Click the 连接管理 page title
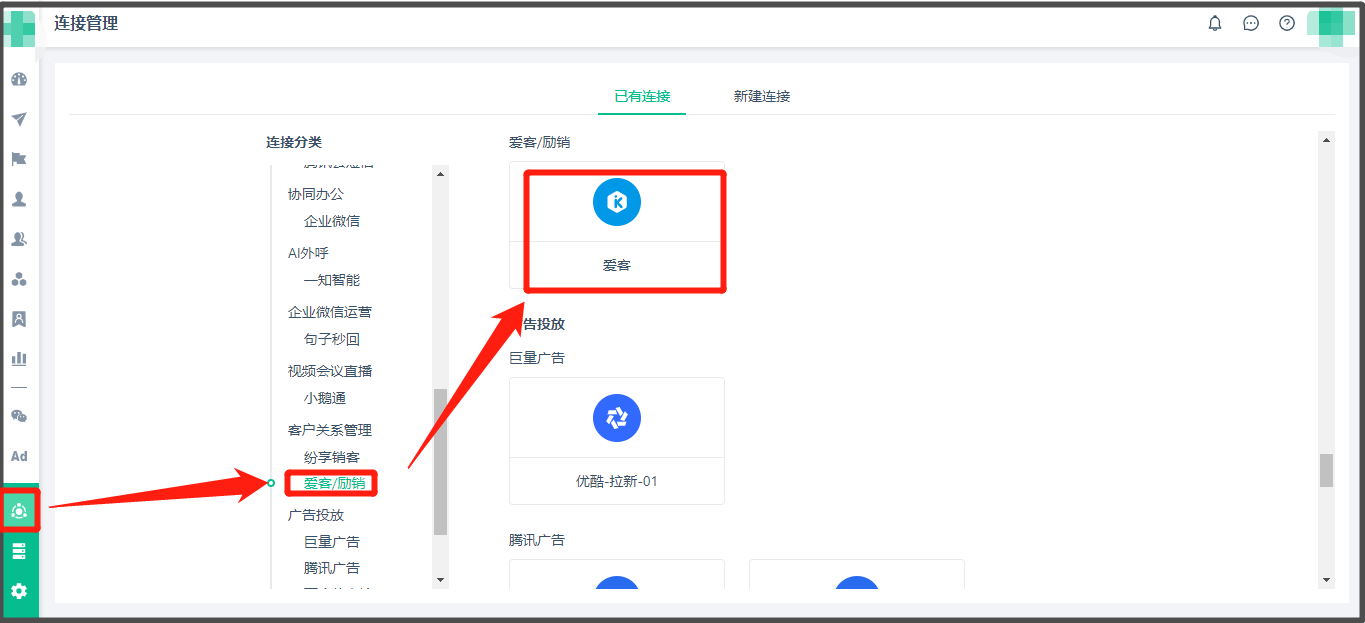 pos(86,23)
